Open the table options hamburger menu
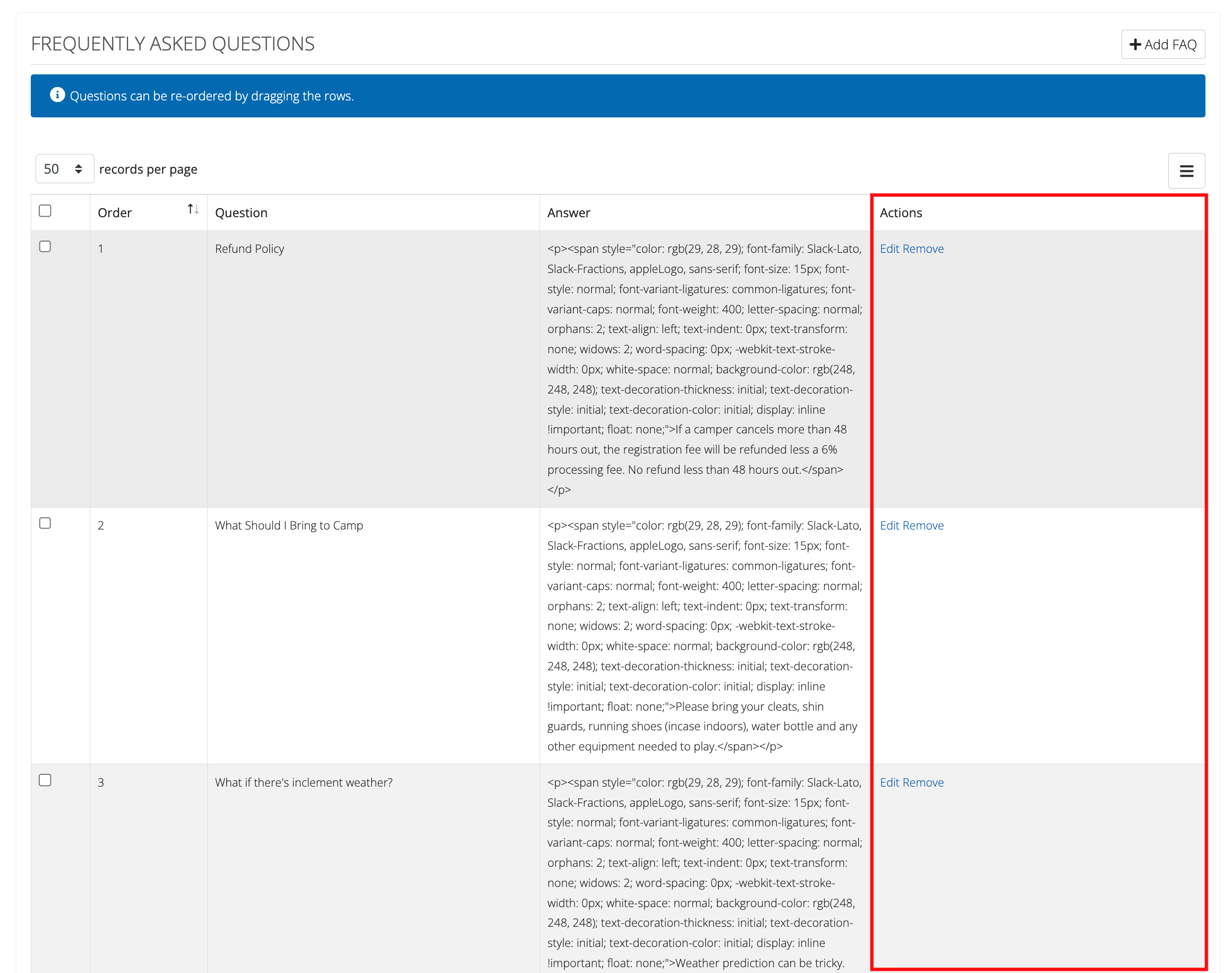This screenshot has height=973, width=1232. tap(1186, 170)
